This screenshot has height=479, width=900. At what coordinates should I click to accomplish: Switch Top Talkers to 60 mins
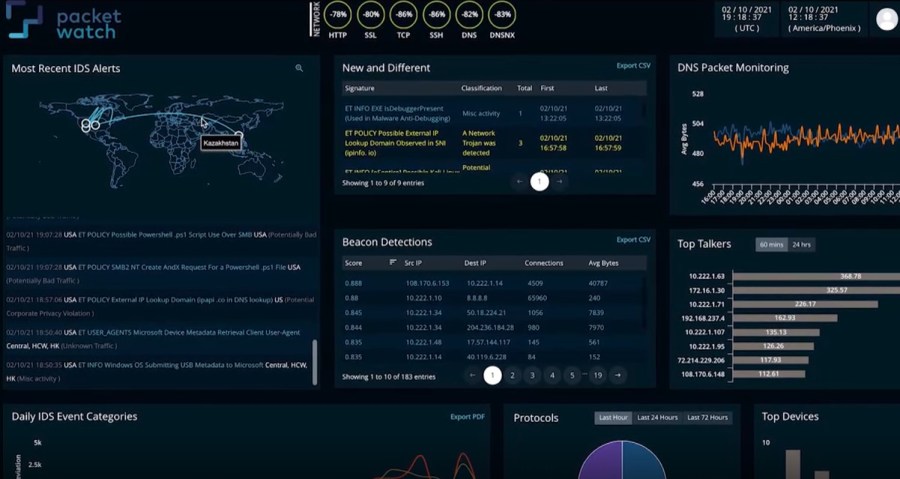pyautogui.click(x=771, y=244)
